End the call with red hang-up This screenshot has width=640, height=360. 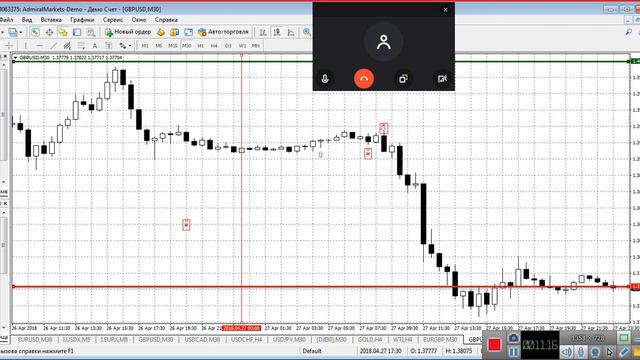point(364,79)
